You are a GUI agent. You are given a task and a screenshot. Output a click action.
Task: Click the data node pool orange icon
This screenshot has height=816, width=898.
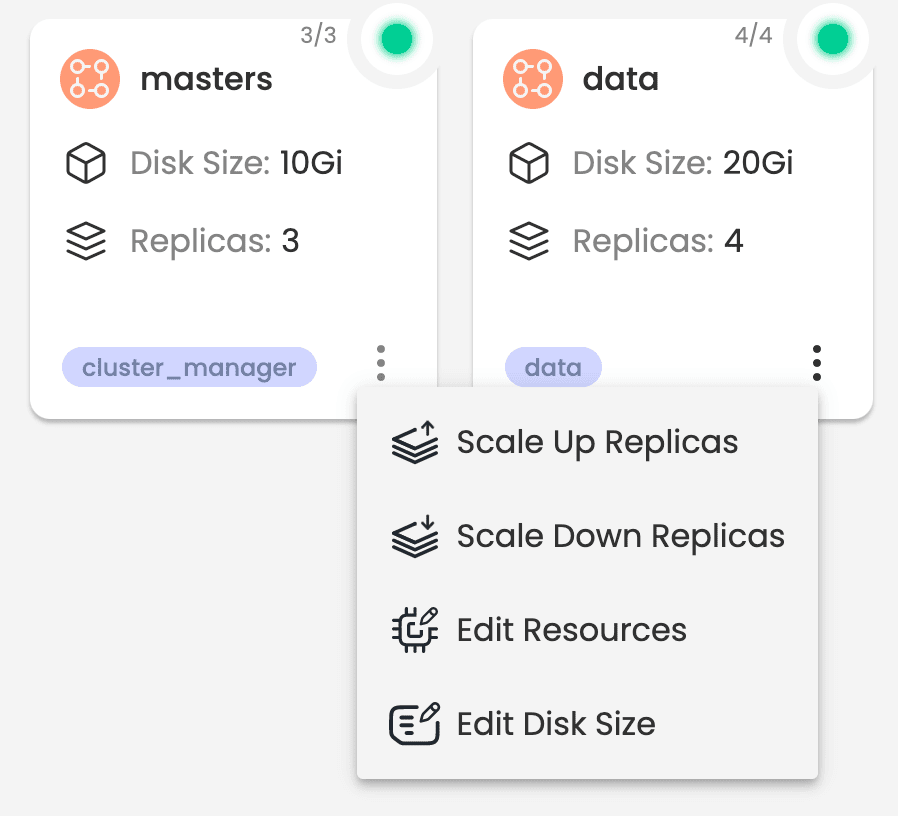pos(533,79)
